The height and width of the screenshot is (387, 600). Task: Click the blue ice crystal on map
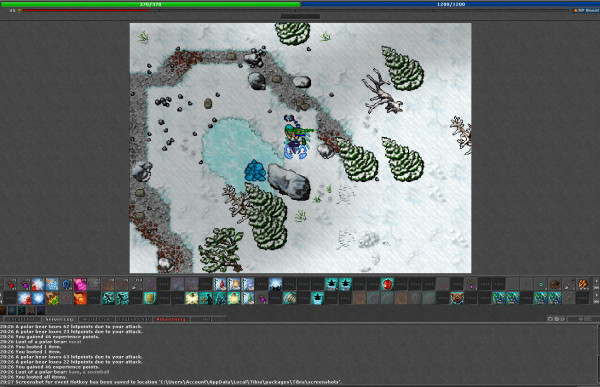coord(255,171)
